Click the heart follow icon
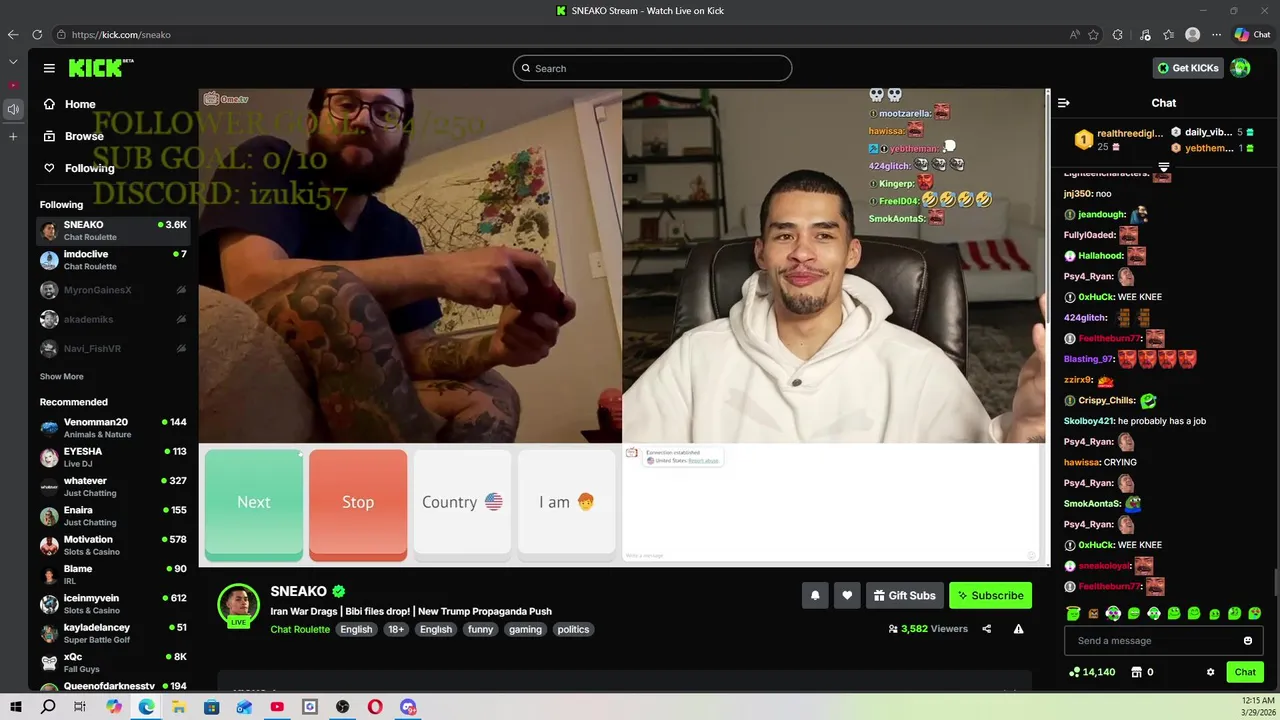The image size is (1280, 720). tap(847, 595)
